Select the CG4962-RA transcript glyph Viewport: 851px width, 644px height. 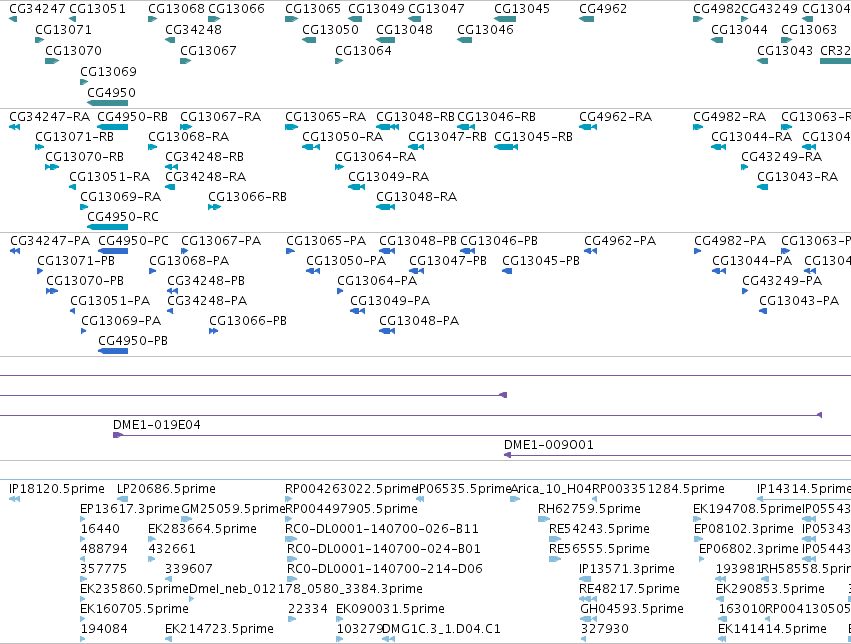588,127
